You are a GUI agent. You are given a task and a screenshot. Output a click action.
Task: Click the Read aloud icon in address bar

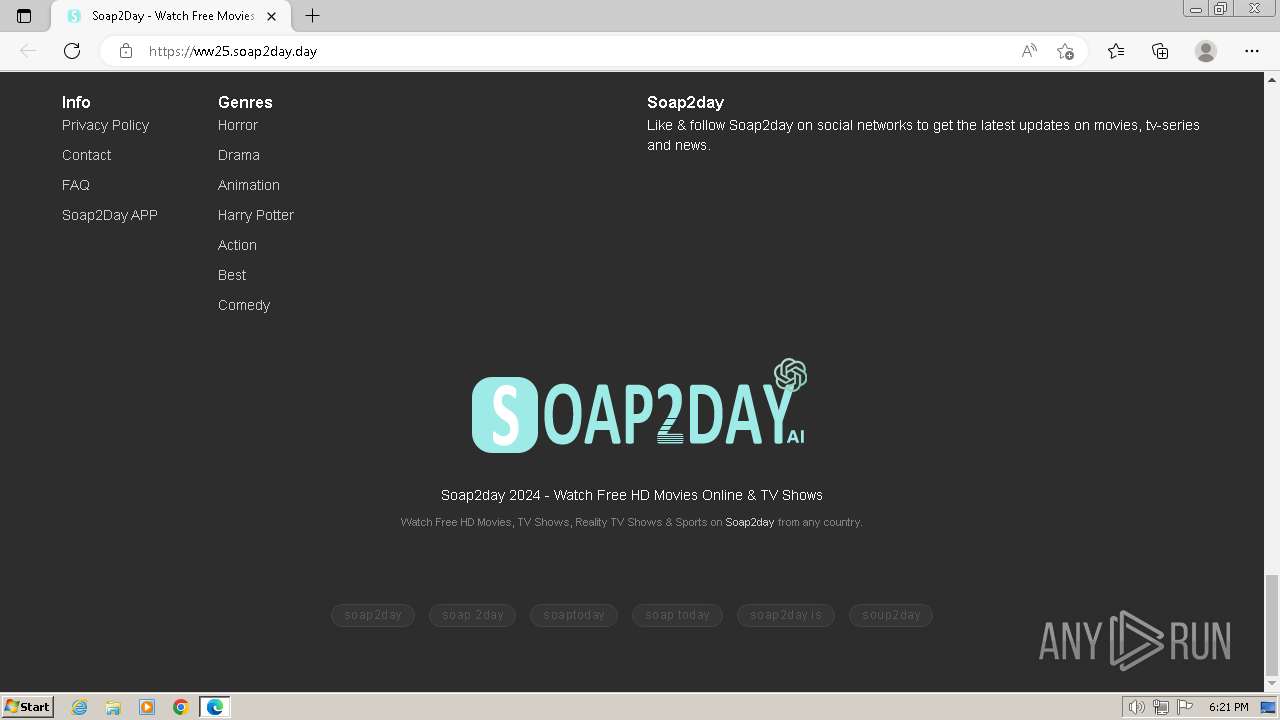[1029, 51]
